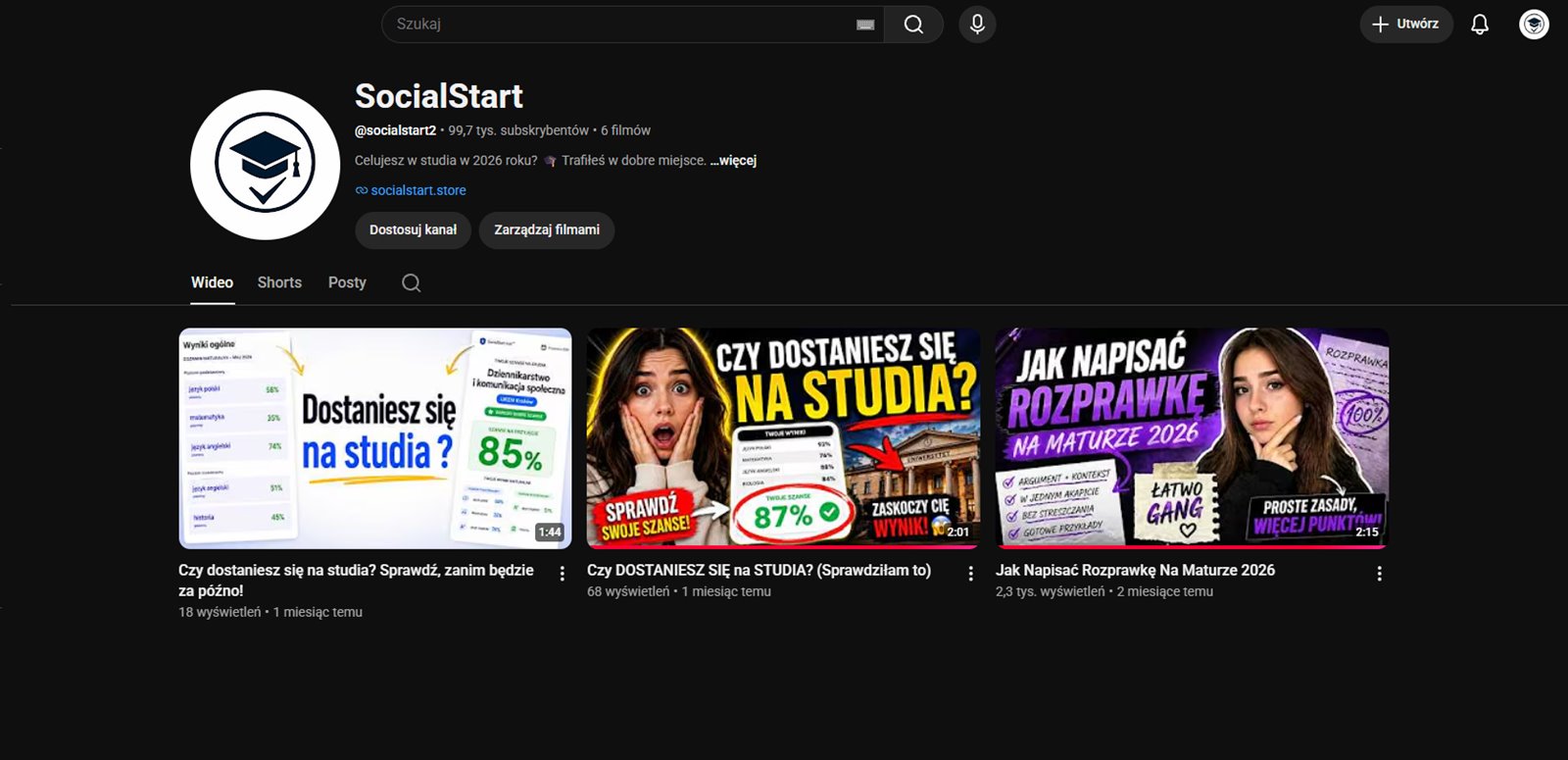Start voice search with the microphone icon
This screenshot has width=1568, height=760.
point(977,25)
